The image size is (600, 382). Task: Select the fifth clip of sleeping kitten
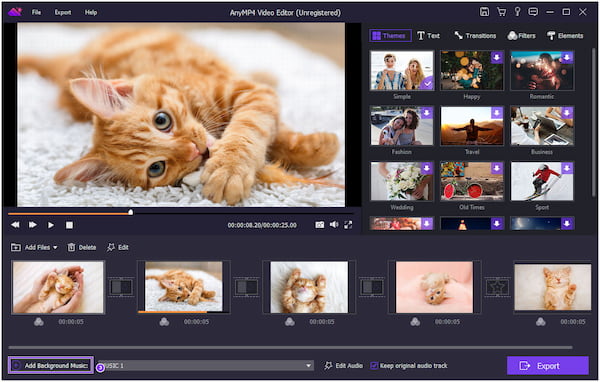(553, 287)
